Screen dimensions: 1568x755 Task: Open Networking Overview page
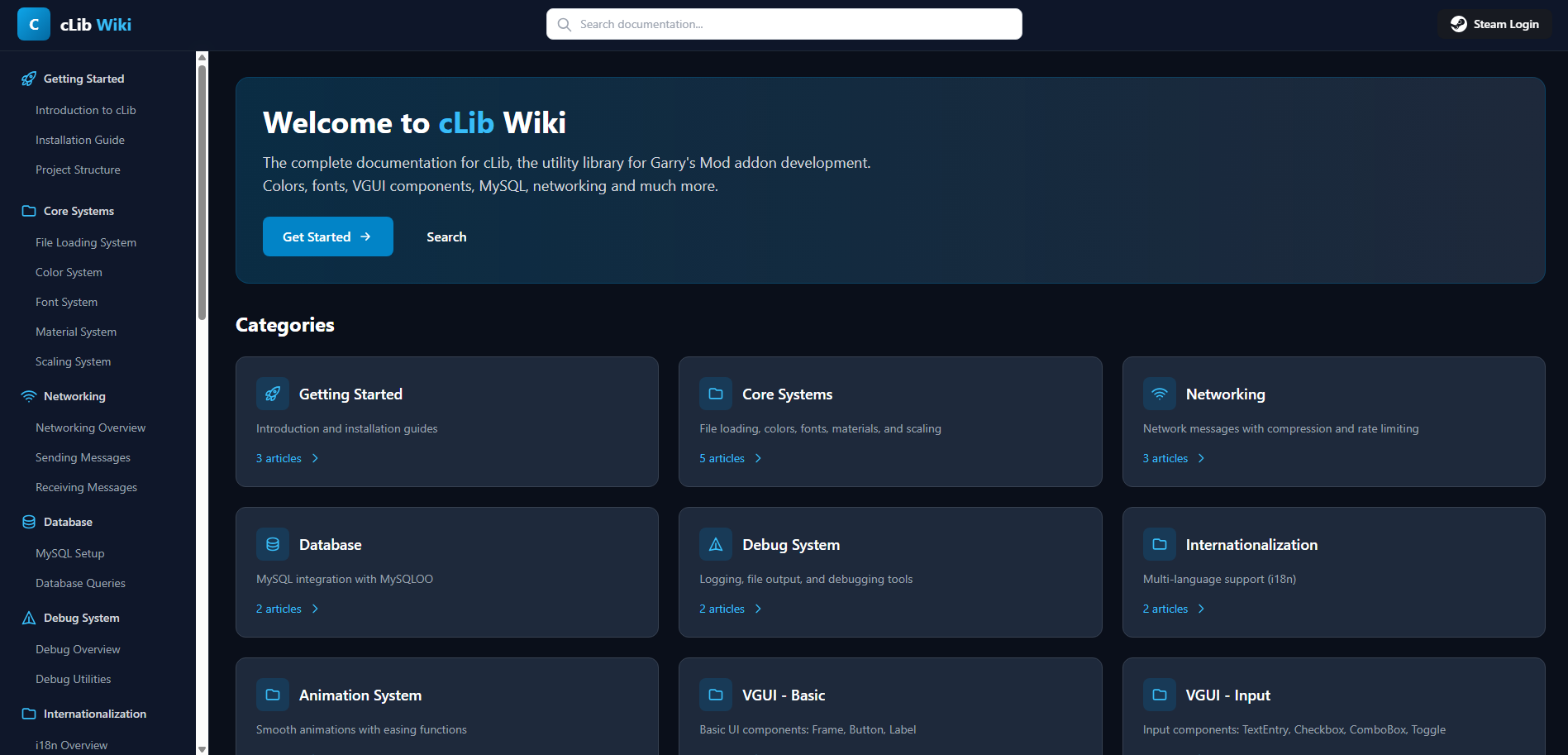90,428
